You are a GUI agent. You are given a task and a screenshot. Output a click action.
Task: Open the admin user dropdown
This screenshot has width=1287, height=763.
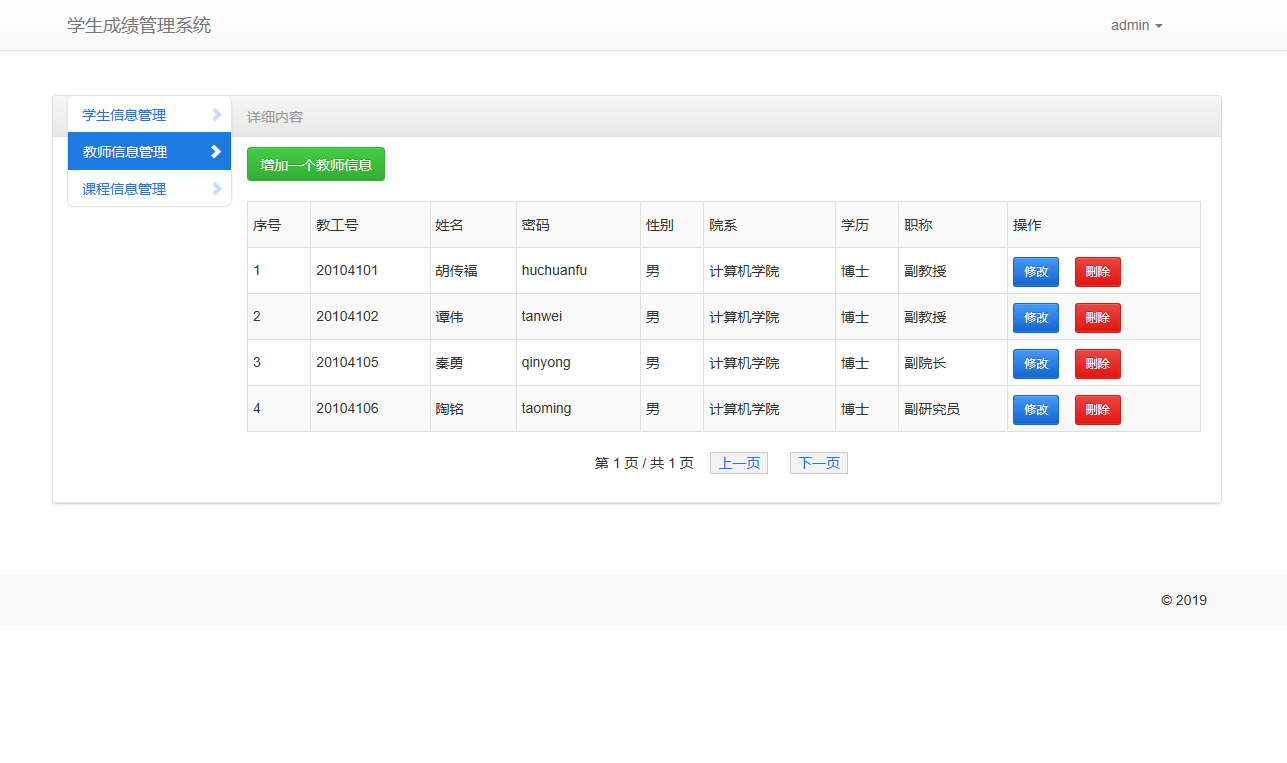[1136, 25]
